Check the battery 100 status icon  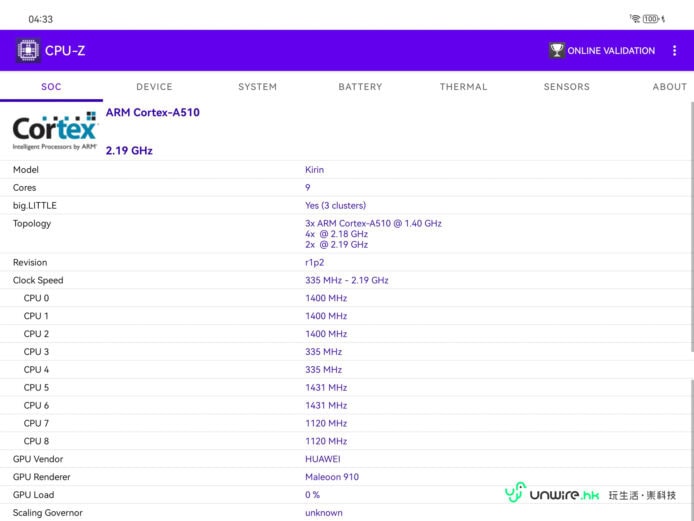pyautogui.click(x=651, y=19)
